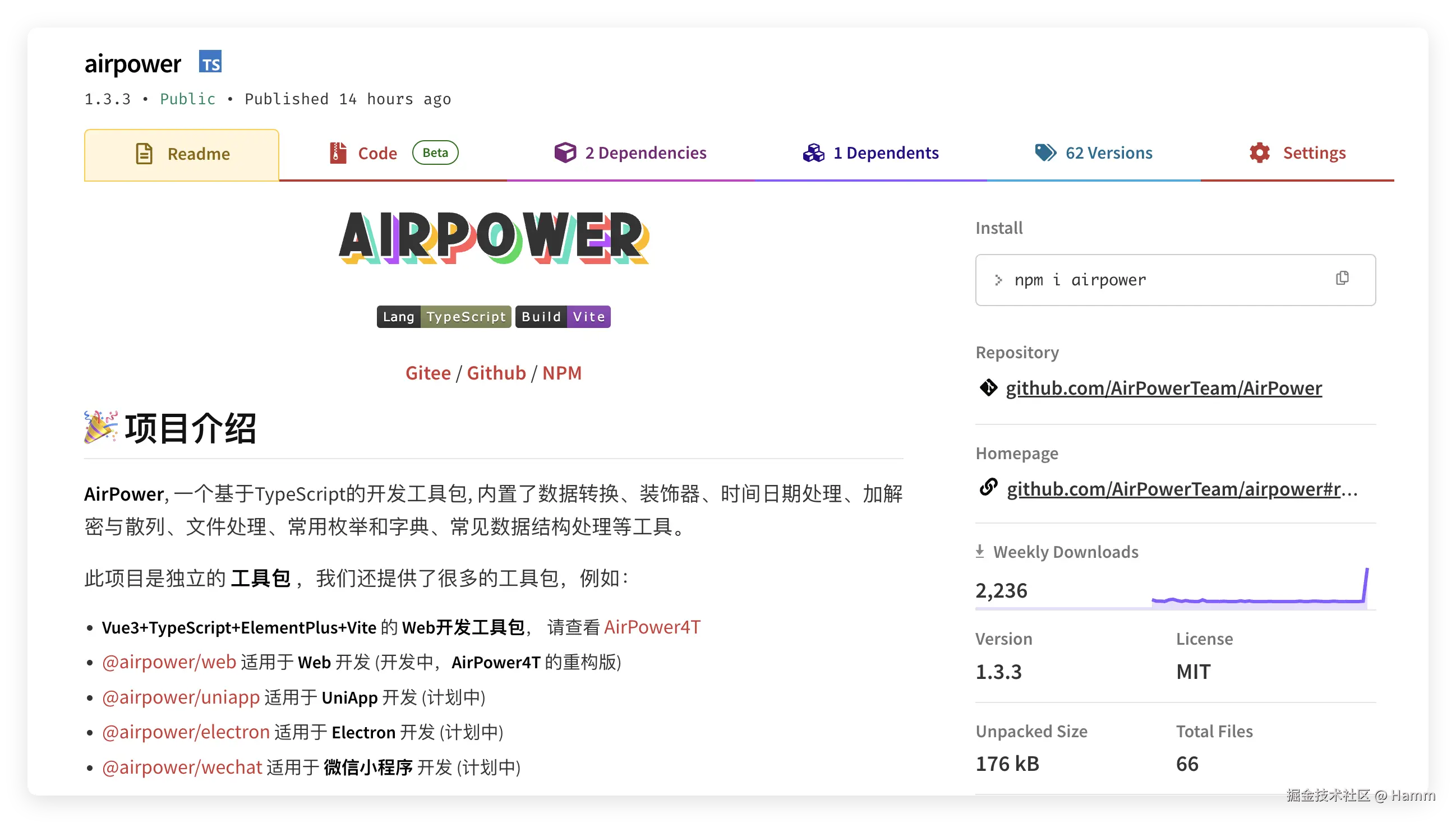Open the Gitee link
Screen dimensions: 1456x823
pyautogui.click(x=427, y=372)
